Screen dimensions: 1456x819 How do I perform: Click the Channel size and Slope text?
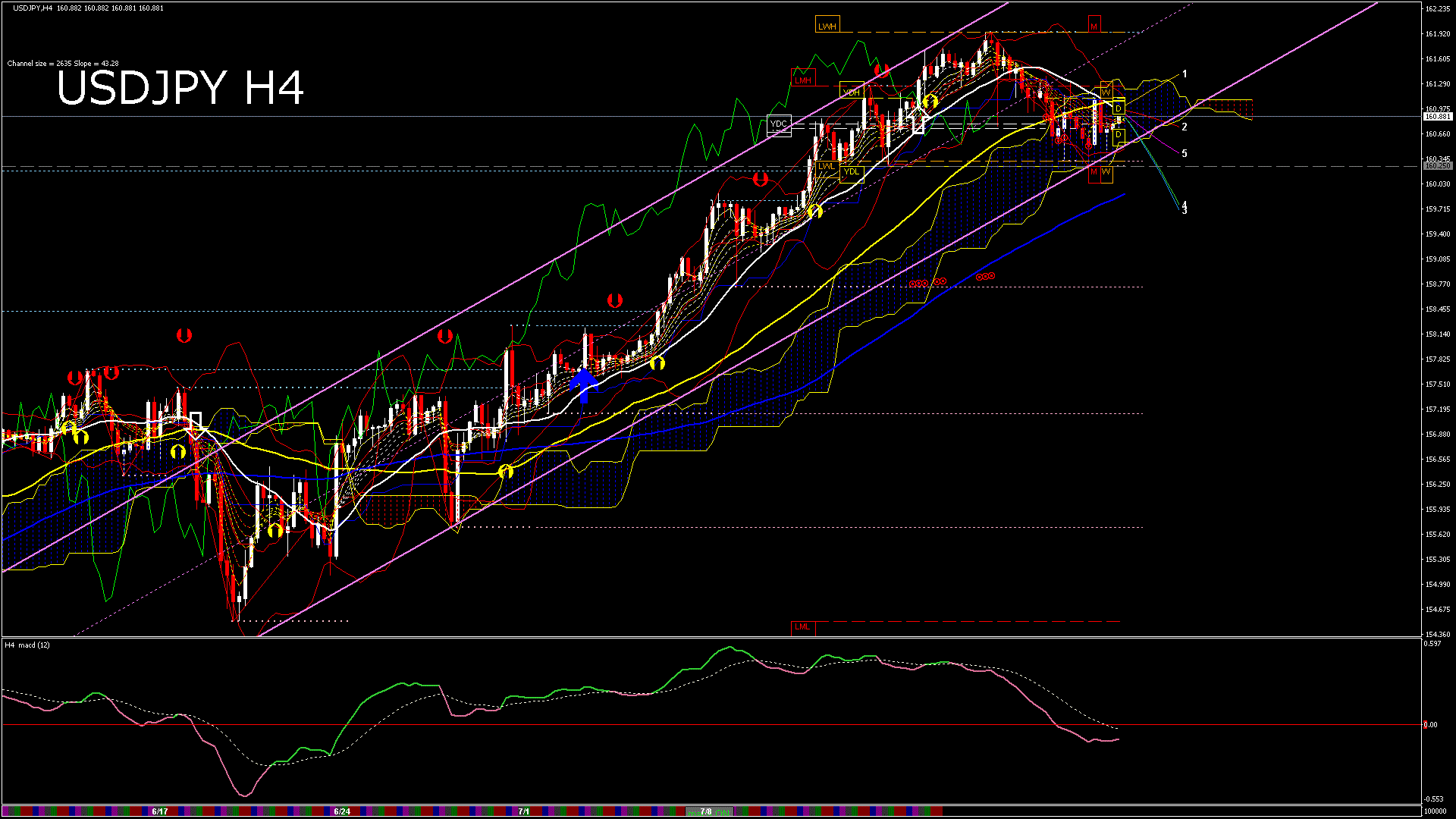click(62, 64)
